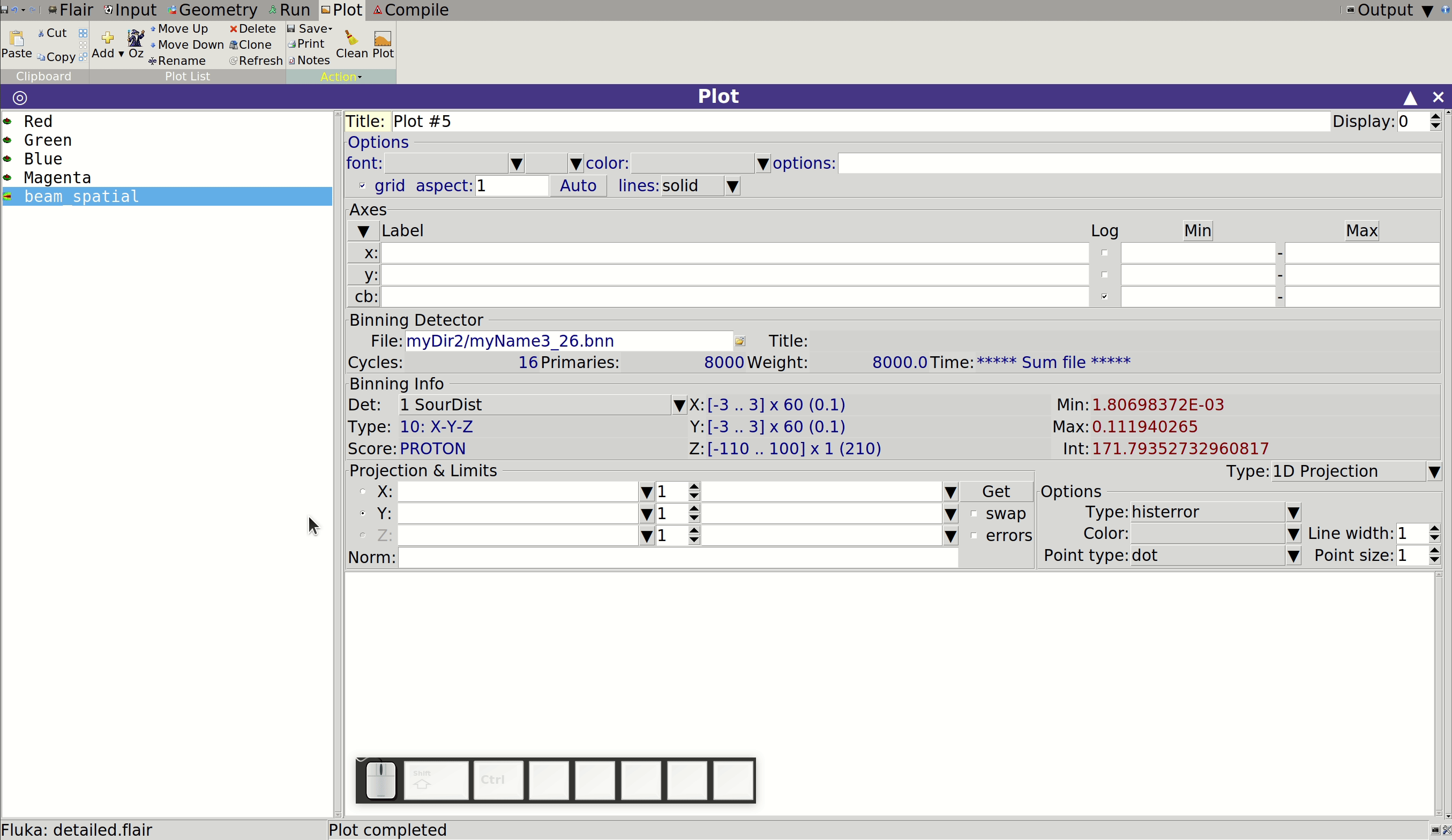This screenshot has height=840, width=1452.
Task: Click the Print action
Action: coord(306,44)
